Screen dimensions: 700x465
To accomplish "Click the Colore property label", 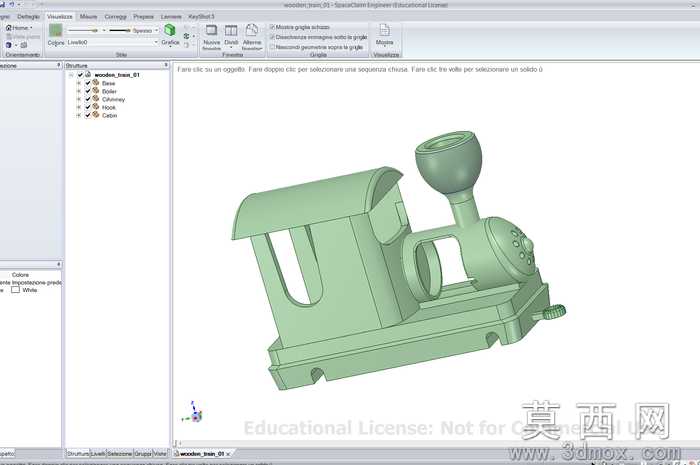I will (x=20, y=275).
